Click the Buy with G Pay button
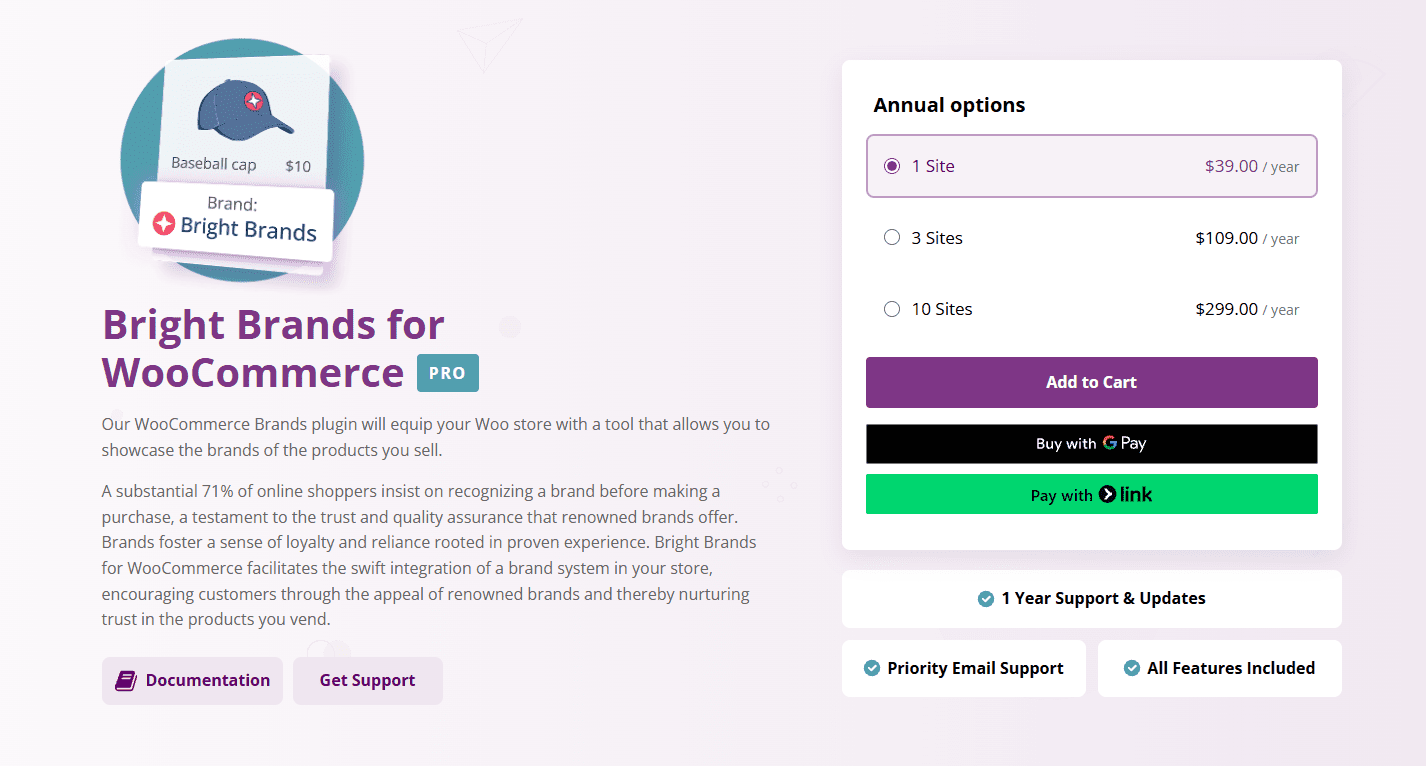1426x766 pixels. [1091, 443]
